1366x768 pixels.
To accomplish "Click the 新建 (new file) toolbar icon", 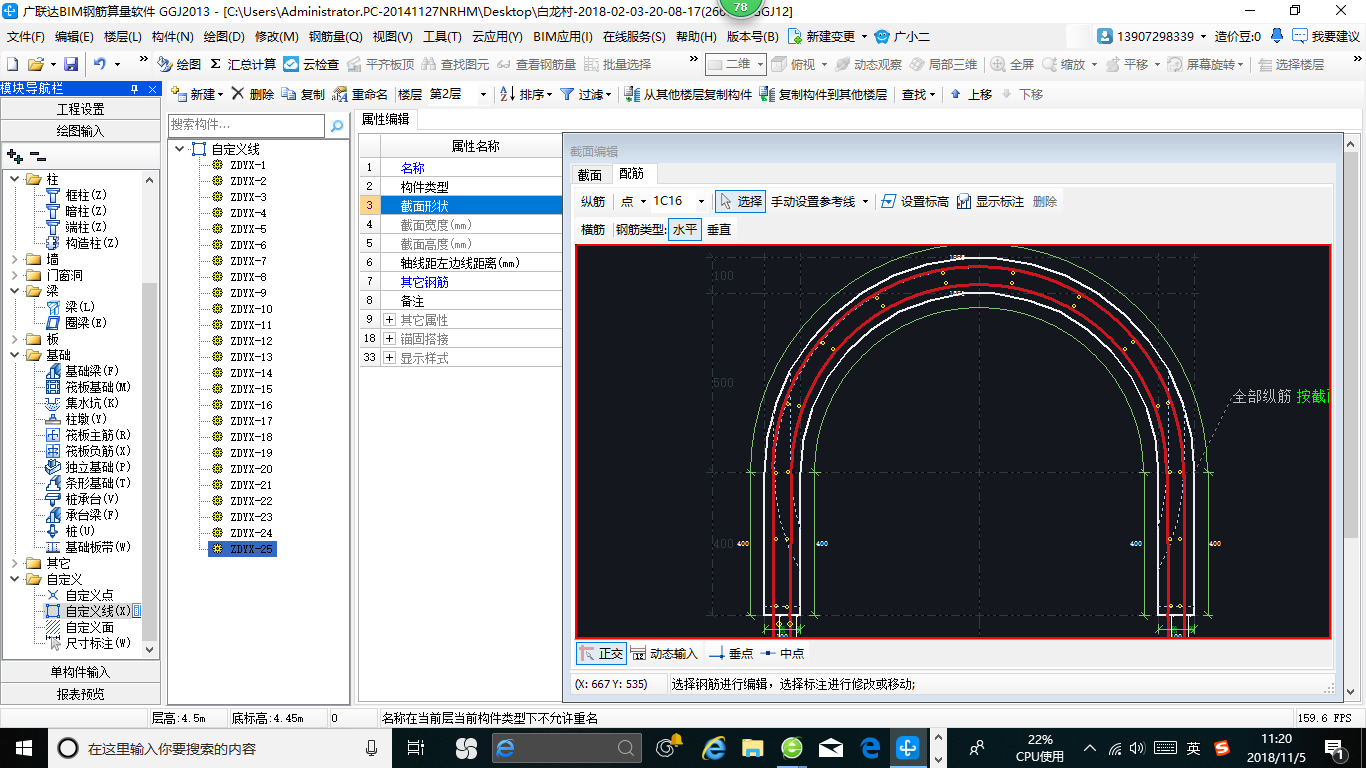I will tap(13, 64).
